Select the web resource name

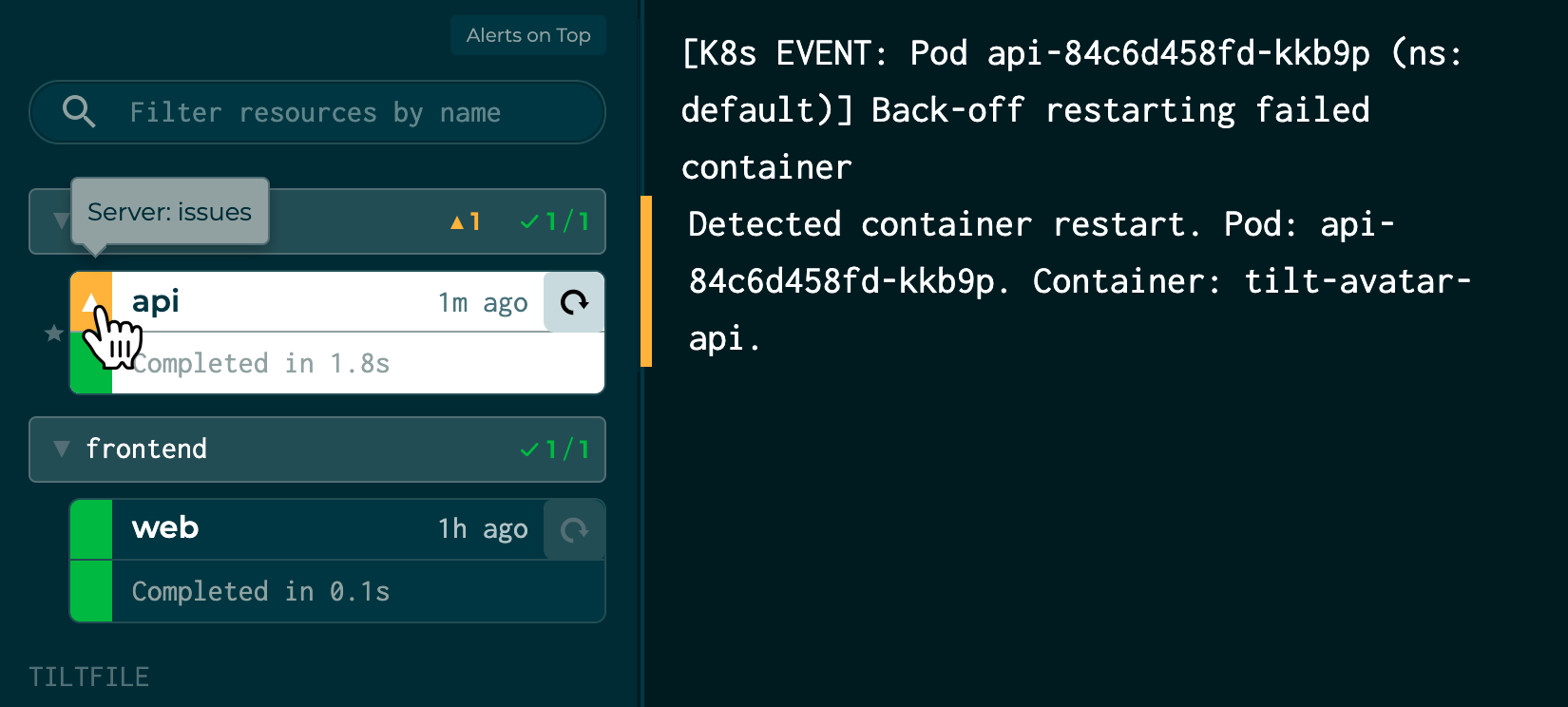coord(165,528)
